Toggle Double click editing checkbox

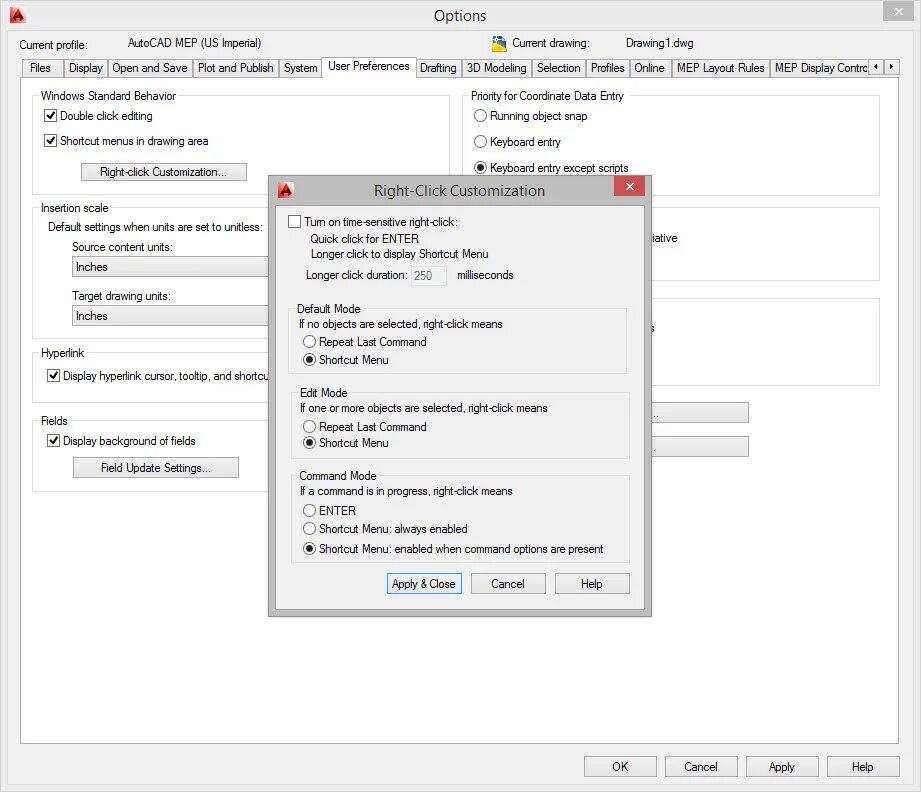click(x=51, y=116)
